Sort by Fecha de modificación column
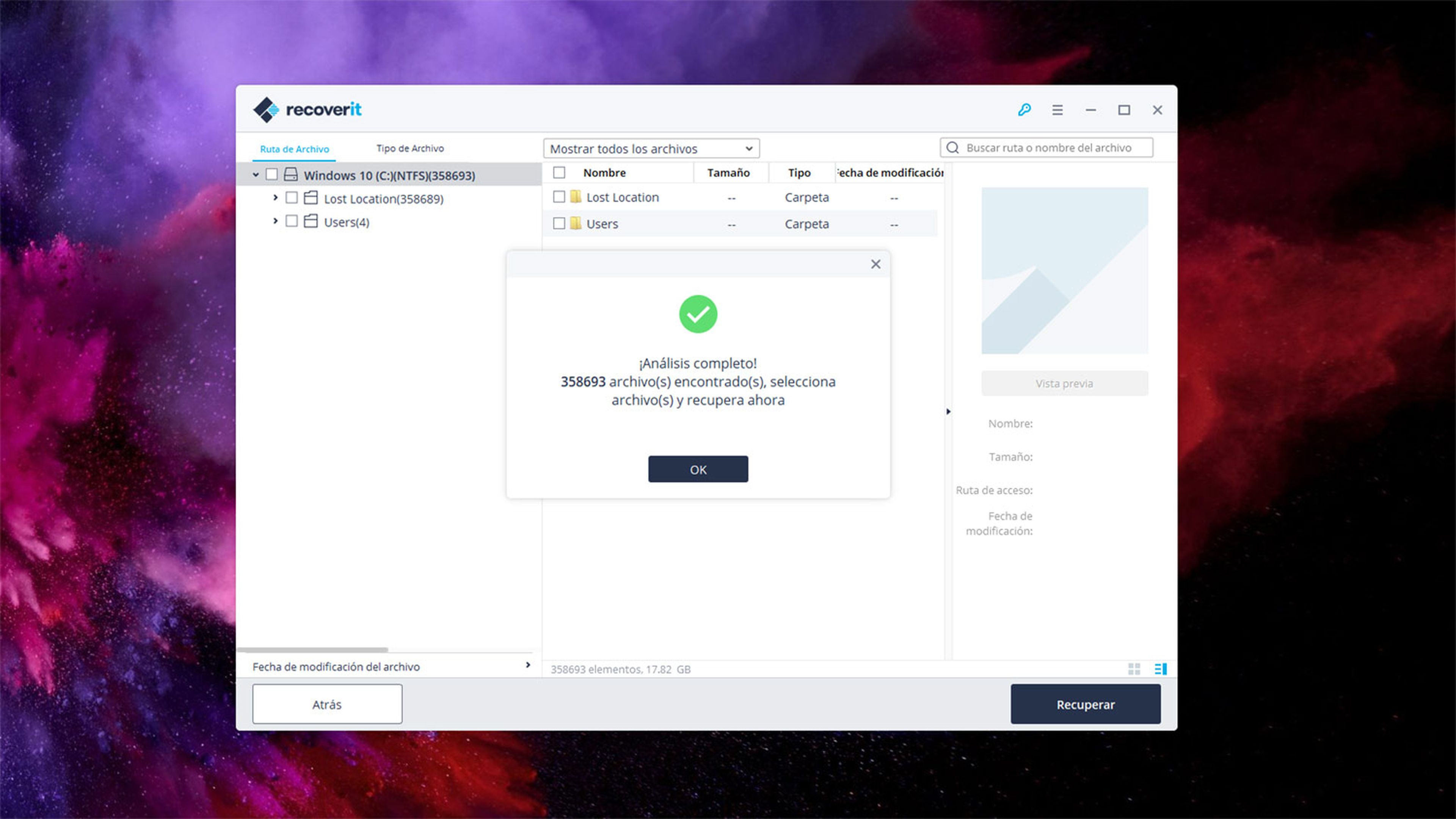The height and width of the screenshot is (819, 1456). 890,173
